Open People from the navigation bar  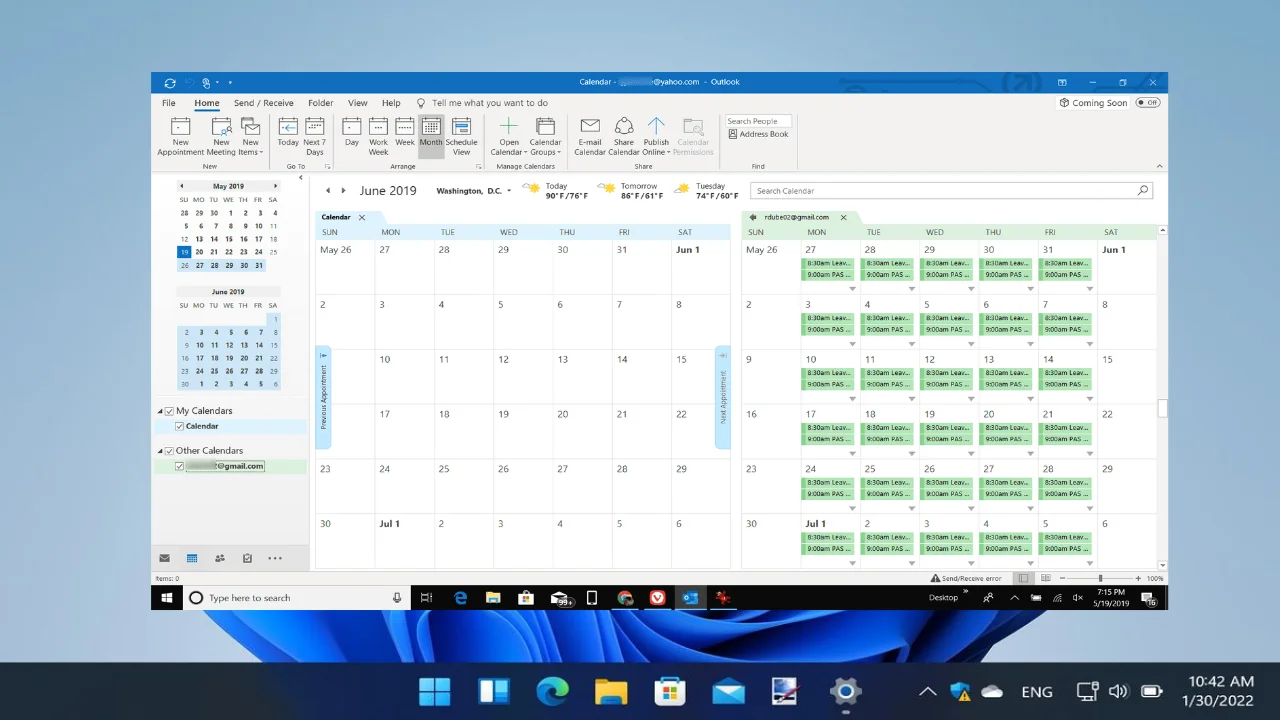click(x=220, y=558)
